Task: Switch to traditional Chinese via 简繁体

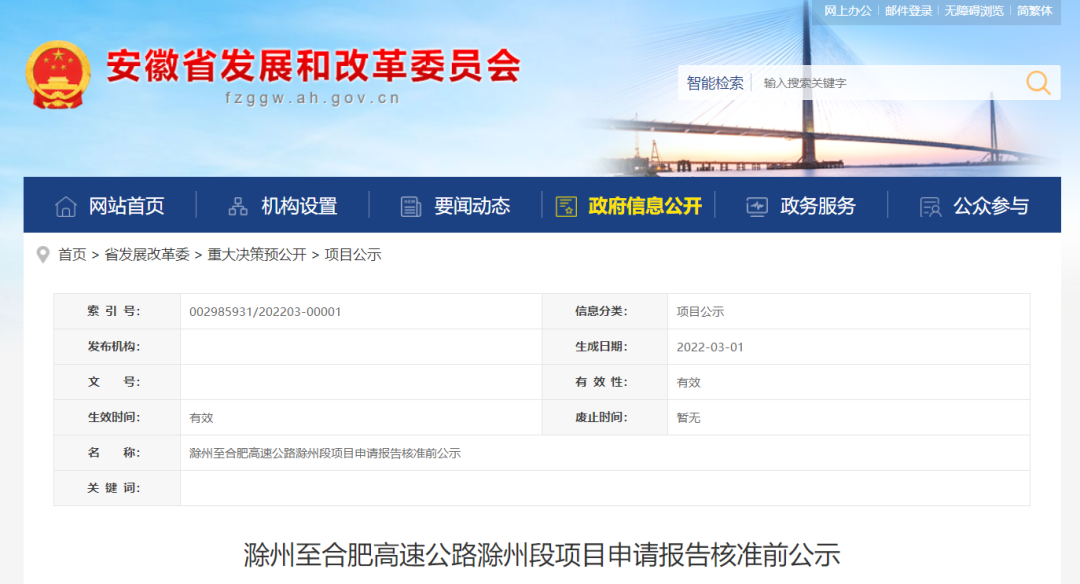Action: pos(1034,11)
